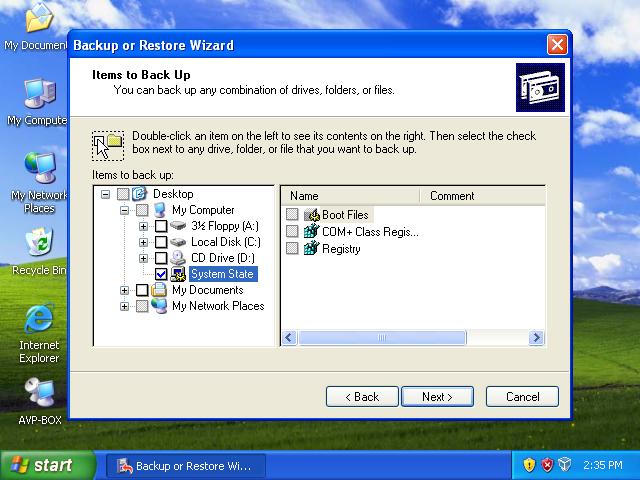Collapse the Desktop tree node

105,194
